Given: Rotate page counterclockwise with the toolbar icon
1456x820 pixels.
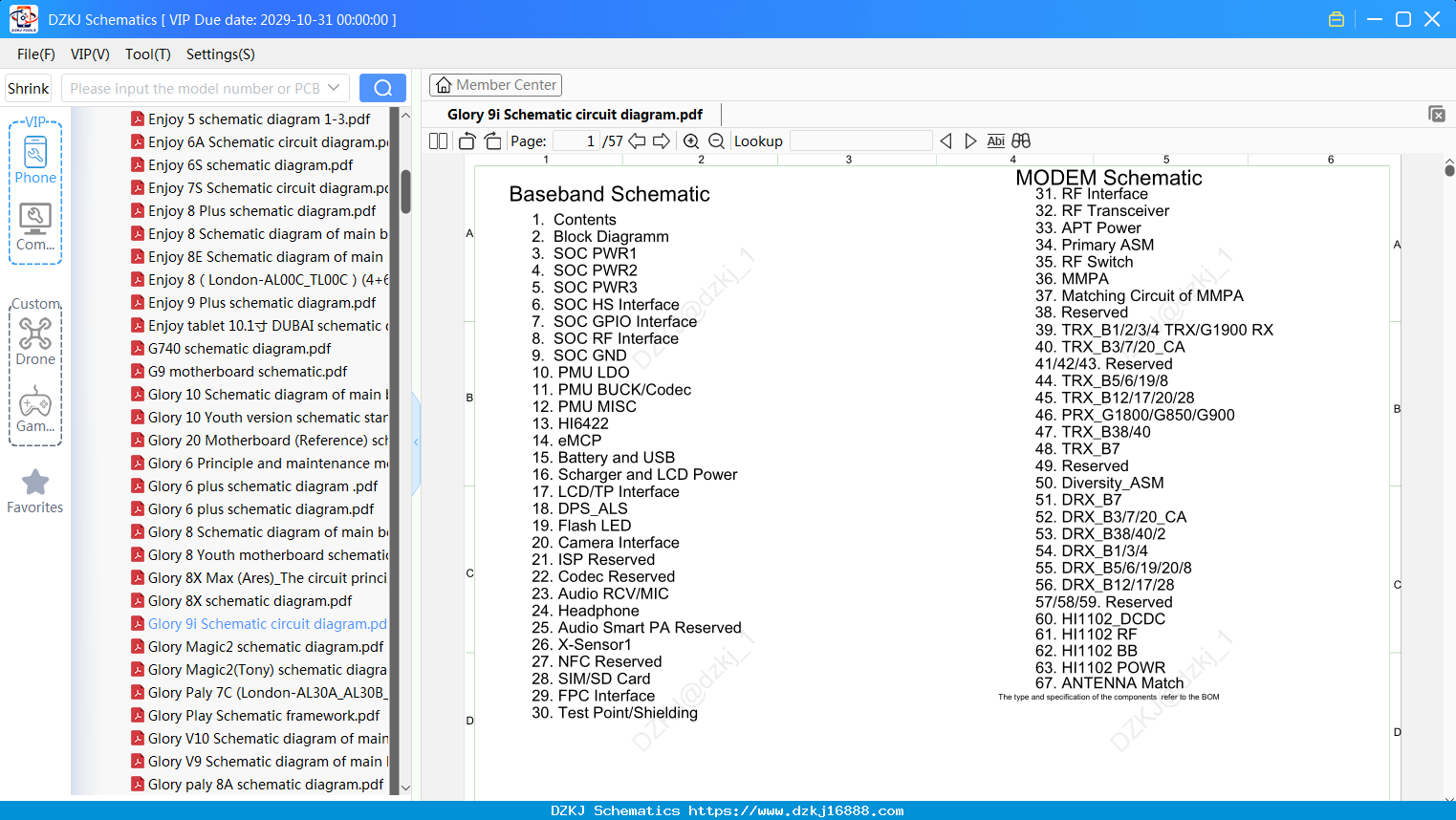Looking at the screenshot, I should tap(467, 141).
